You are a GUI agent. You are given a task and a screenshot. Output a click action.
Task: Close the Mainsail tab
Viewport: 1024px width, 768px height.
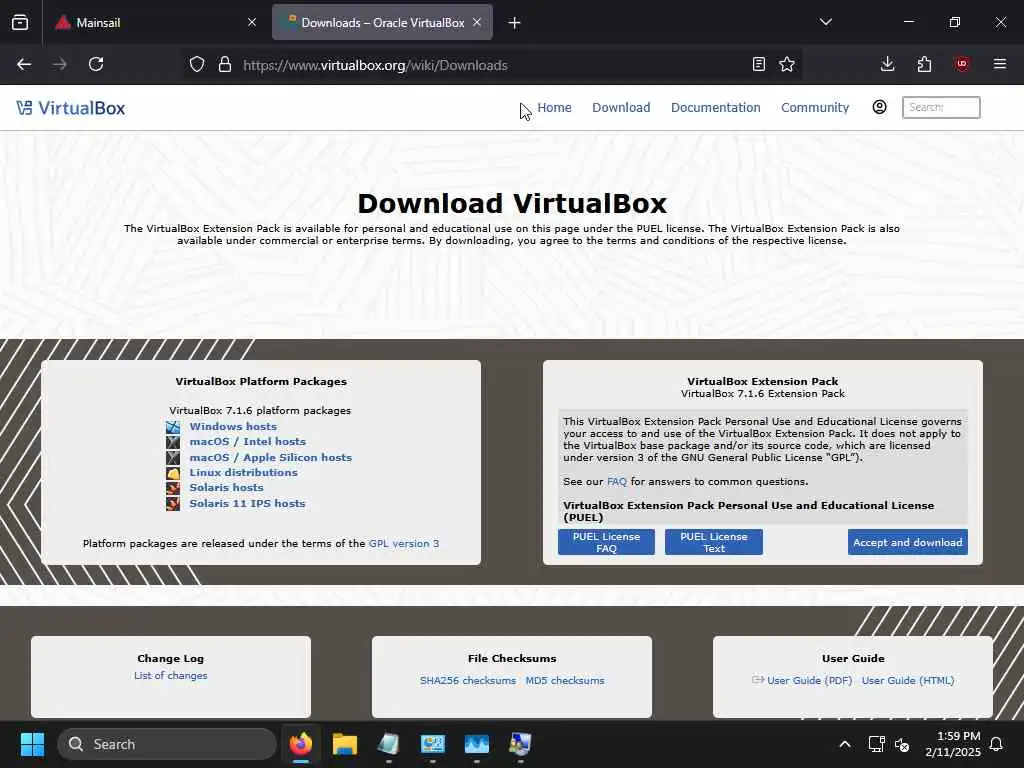pyautogui.click(x=252, y=22)
